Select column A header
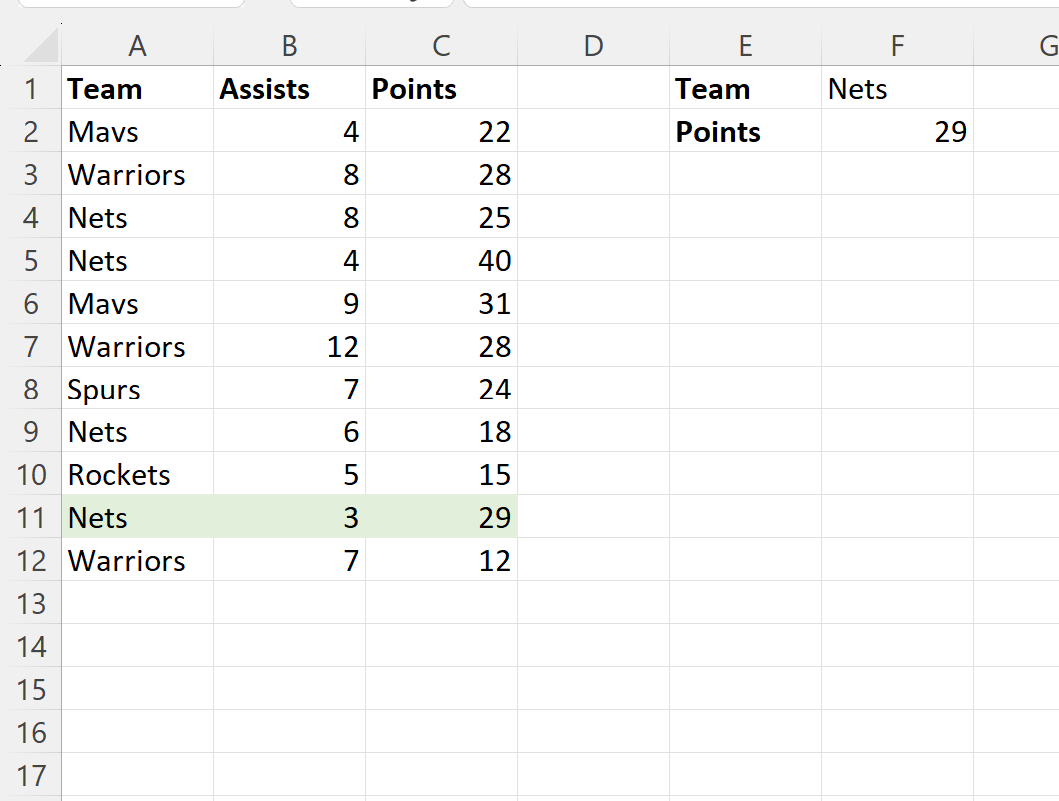 coord(137,46)
